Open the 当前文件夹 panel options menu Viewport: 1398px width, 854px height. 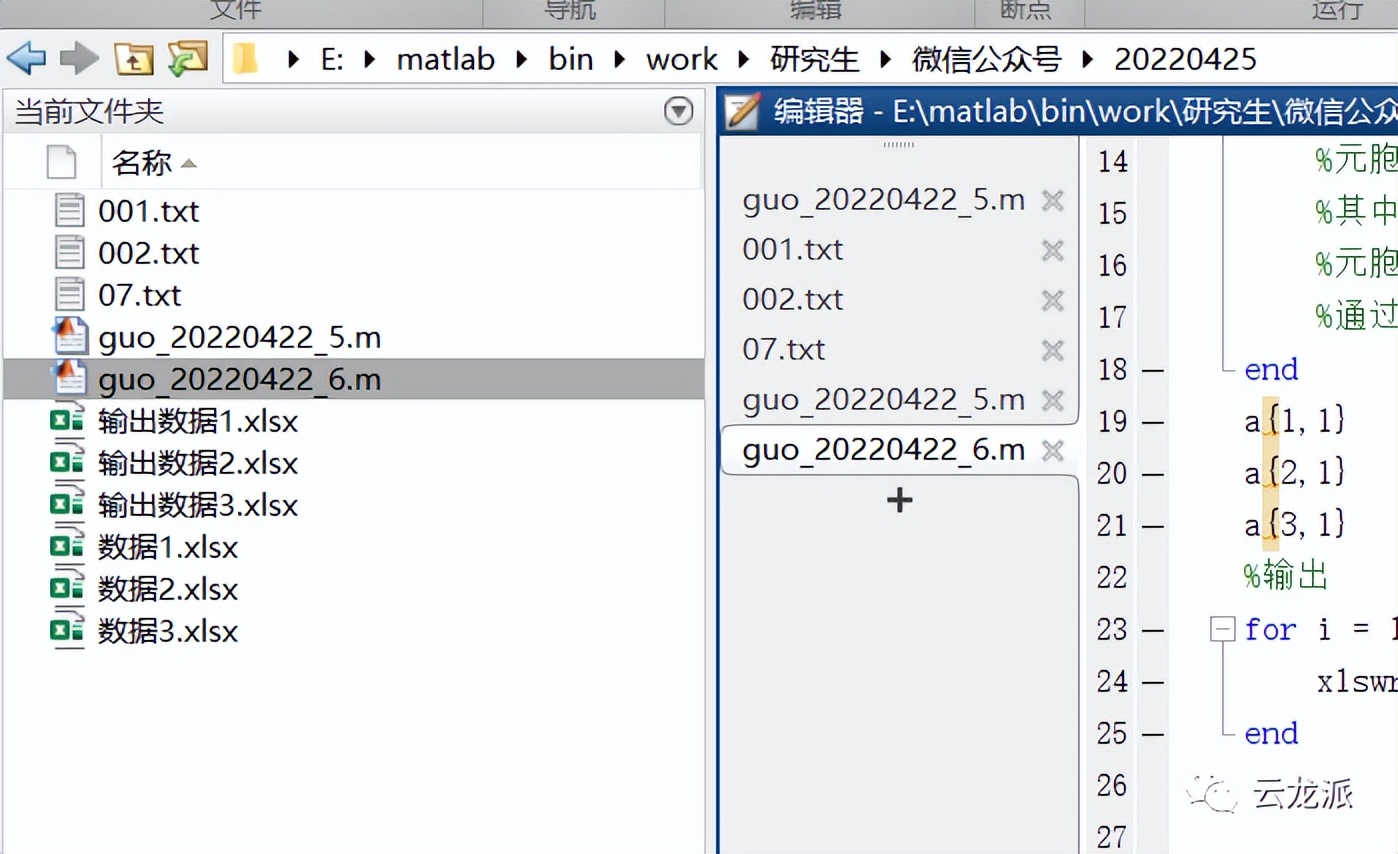coord(679,112)
